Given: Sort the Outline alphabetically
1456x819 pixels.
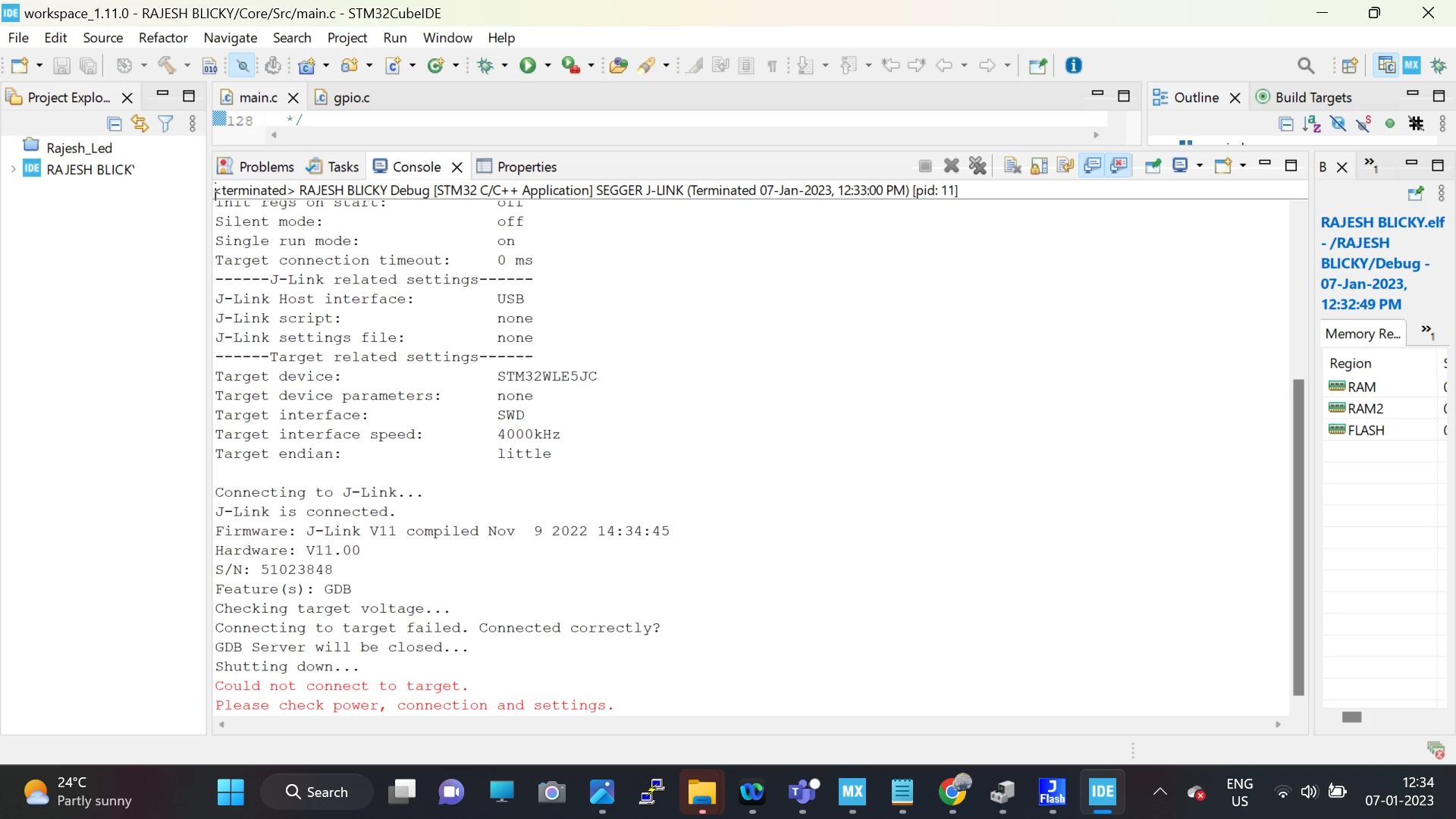Looking at the screenshot, I should tap(1312, 124).
